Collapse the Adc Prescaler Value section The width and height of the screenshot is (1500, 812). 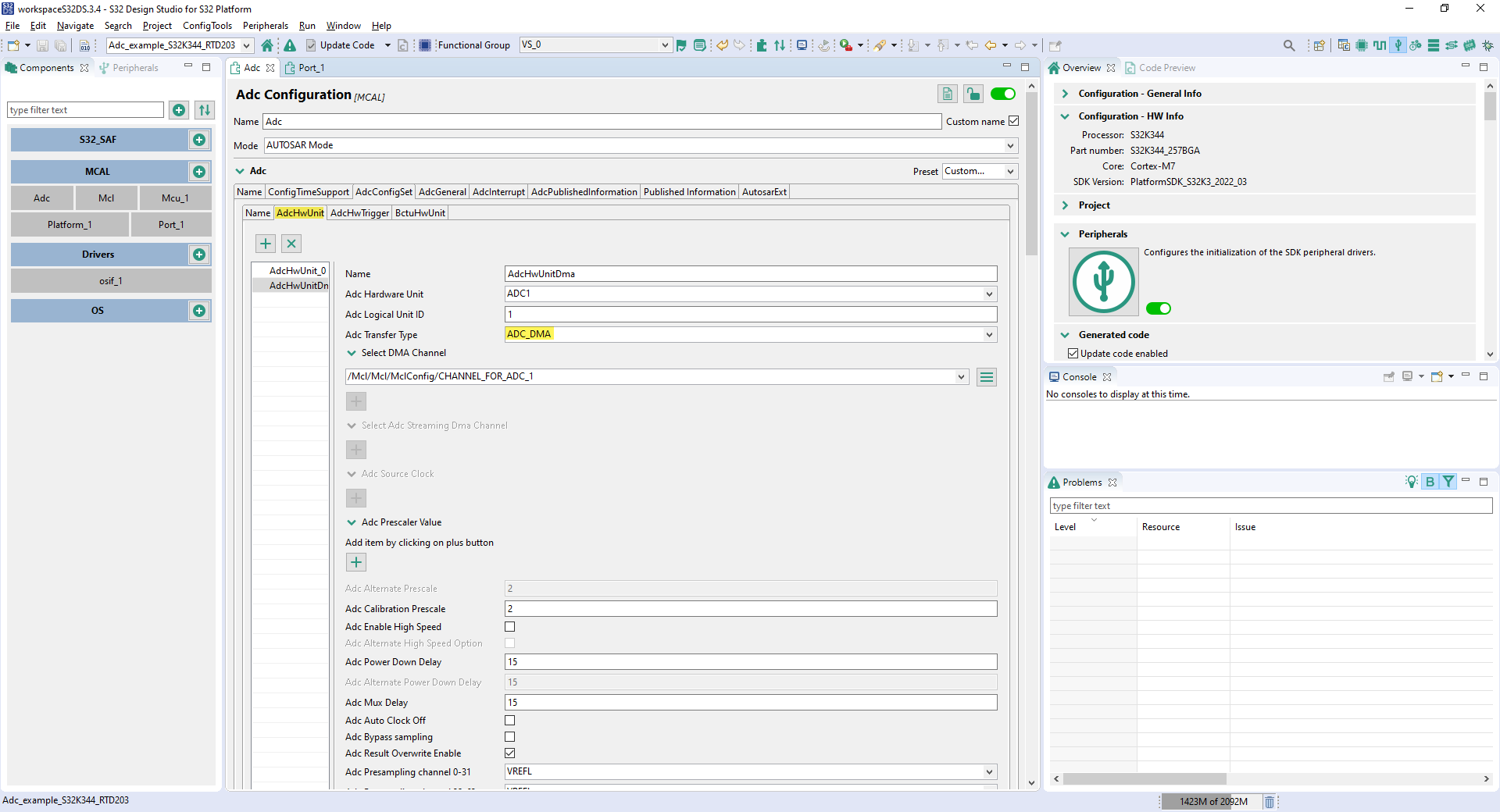352,522
